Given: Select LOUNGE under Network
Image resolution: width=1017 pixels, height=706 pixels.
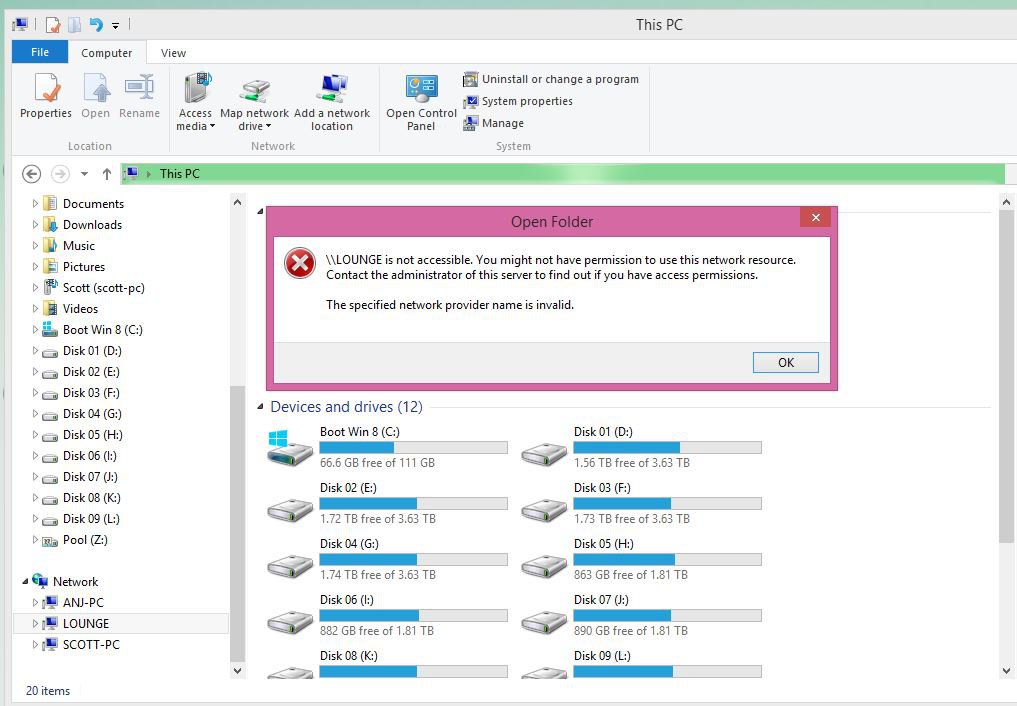Looking at the screenshot, I should coord(86,624).
